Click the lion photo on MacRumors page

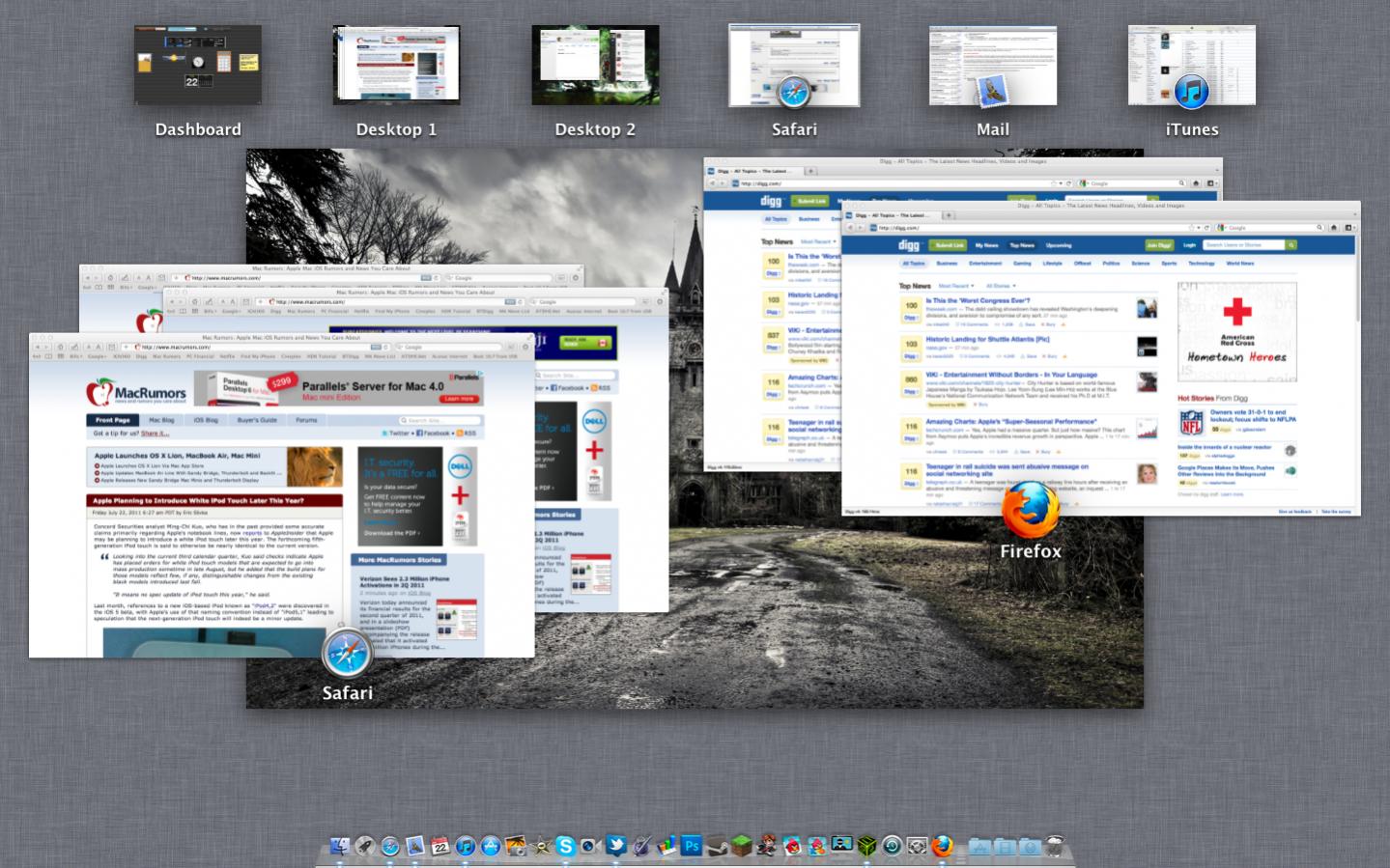coord(314,467)
